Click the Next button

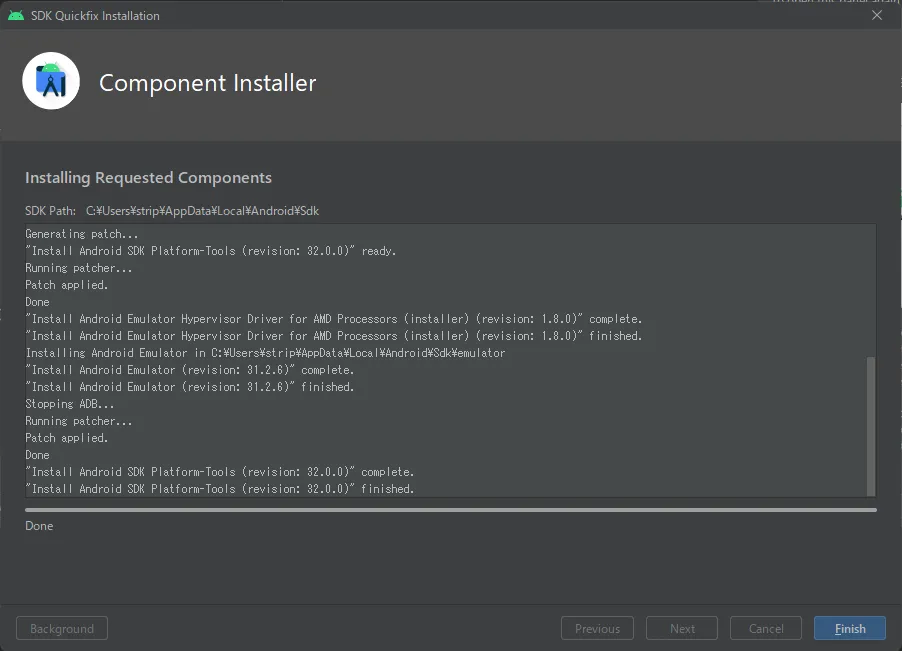[x=682, y=628]
